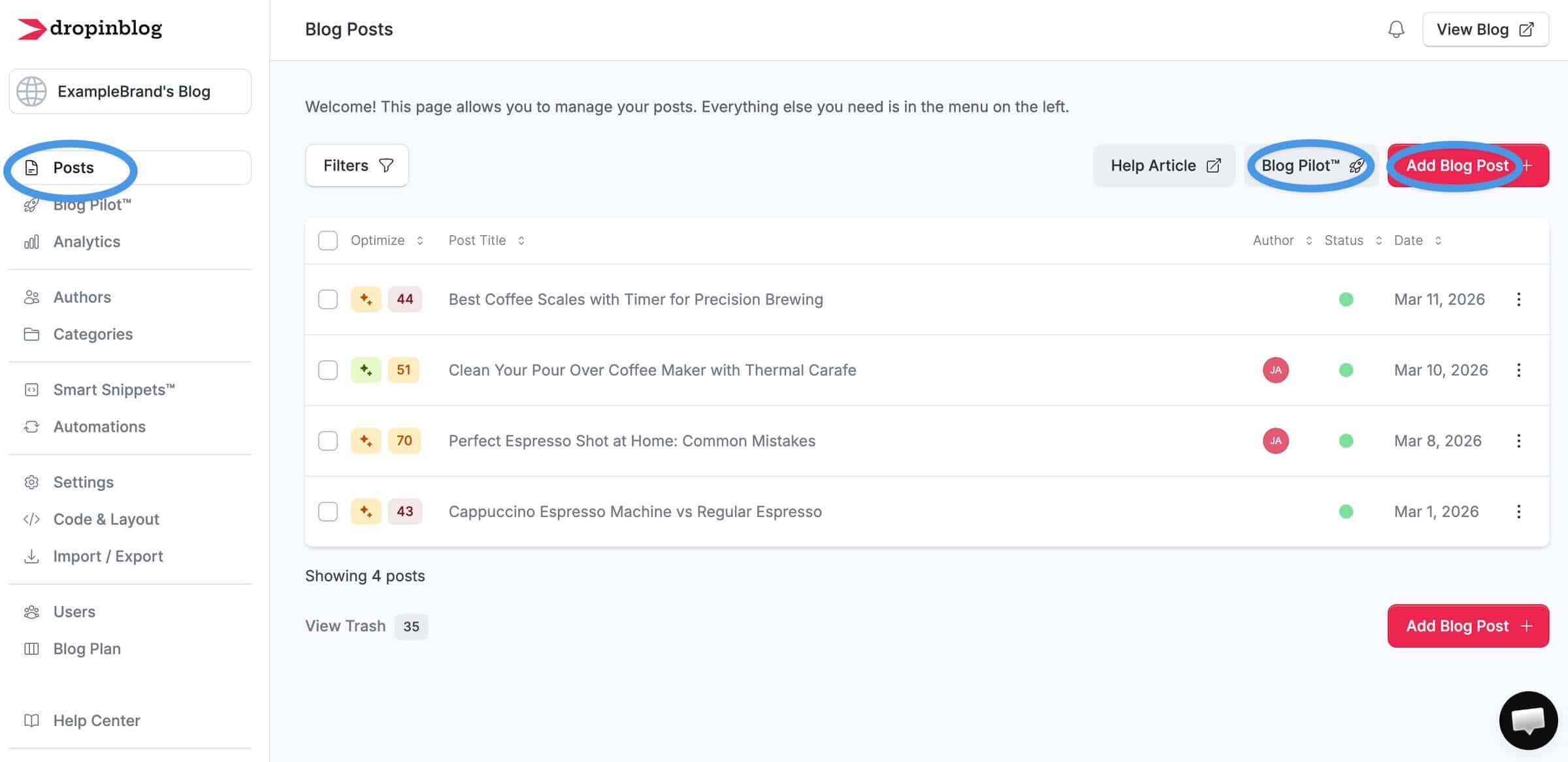Image resolution: width=1568 pixels, height=762 pixels.
Task: Click AI optimize sparkle for Clean Your Pour Over post
Action: pos(366,370)
